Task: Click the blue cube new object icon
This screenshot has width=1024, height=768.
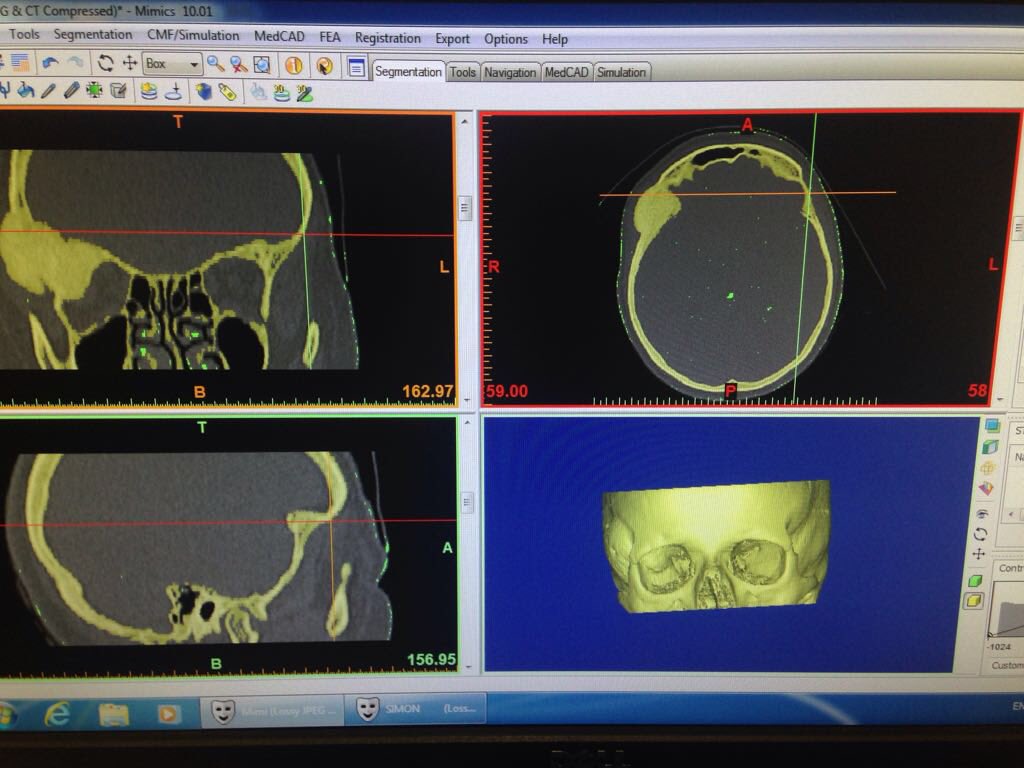Action: [204, 92]
